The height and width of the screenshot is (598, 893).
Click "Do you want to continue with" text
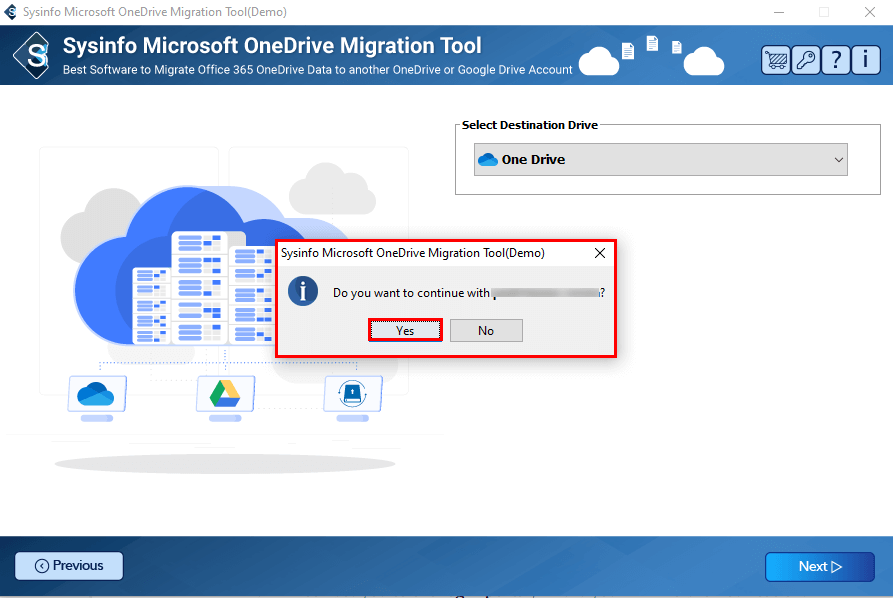pyautogui.click(x=411, y=293)
